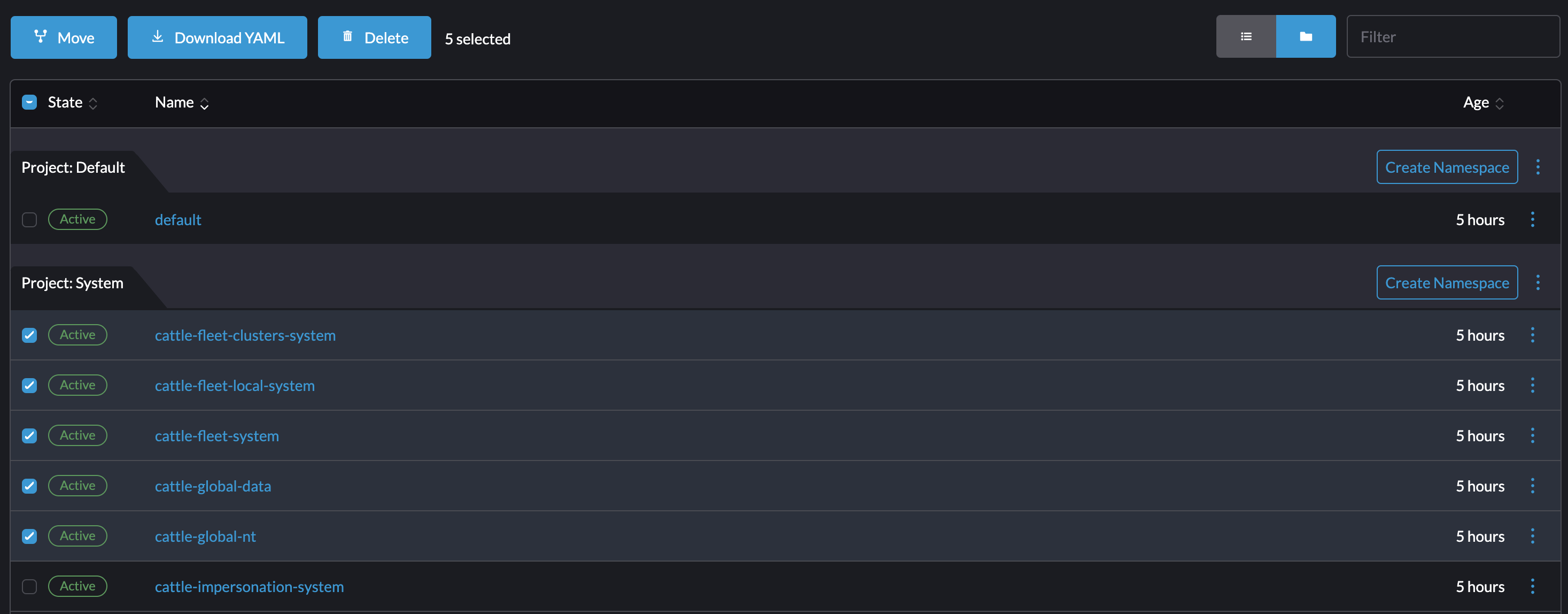Open the default namespace link
The image size is (1568, 614).
pyautogui.click(x=178, y=219)
